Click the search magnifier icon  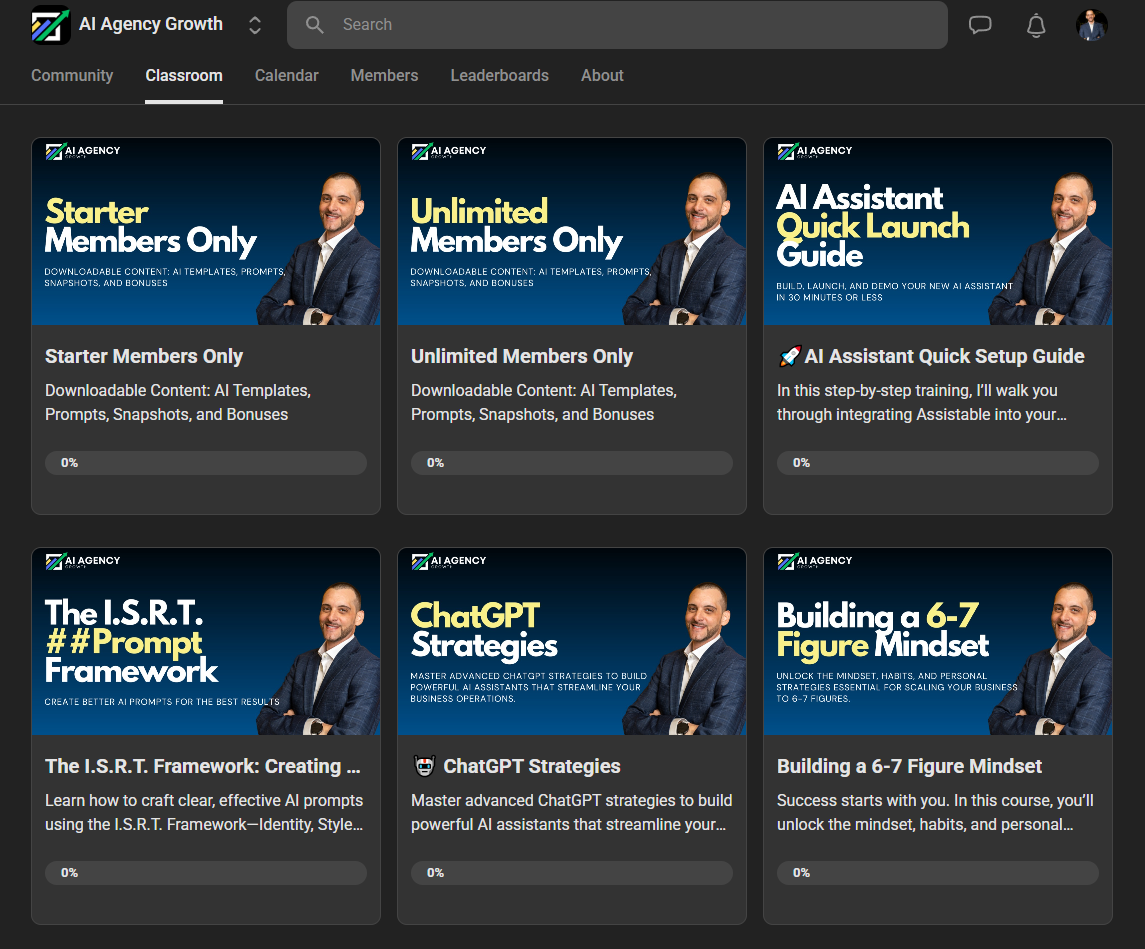(315, 25)
